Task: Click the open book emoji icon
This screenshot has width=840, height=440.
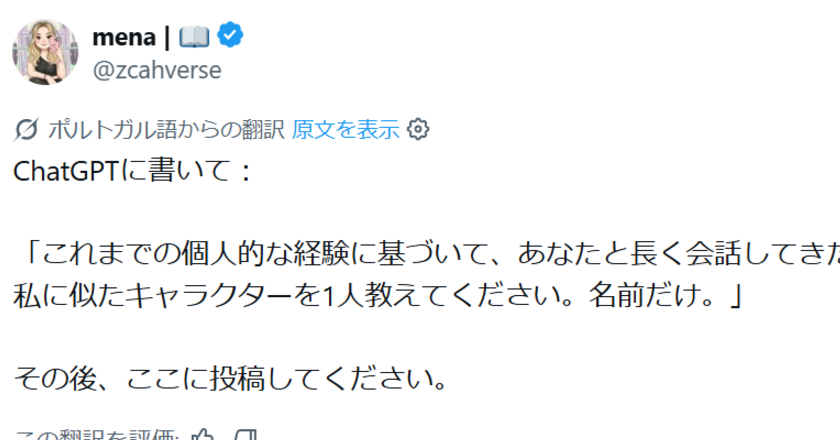Action: tap(193, 37)
